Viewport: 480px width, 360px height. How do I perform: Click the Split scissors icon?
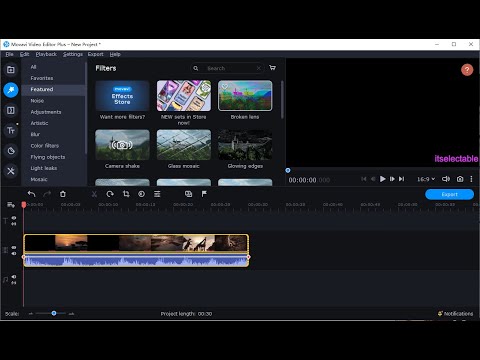(x=94, y=194)
